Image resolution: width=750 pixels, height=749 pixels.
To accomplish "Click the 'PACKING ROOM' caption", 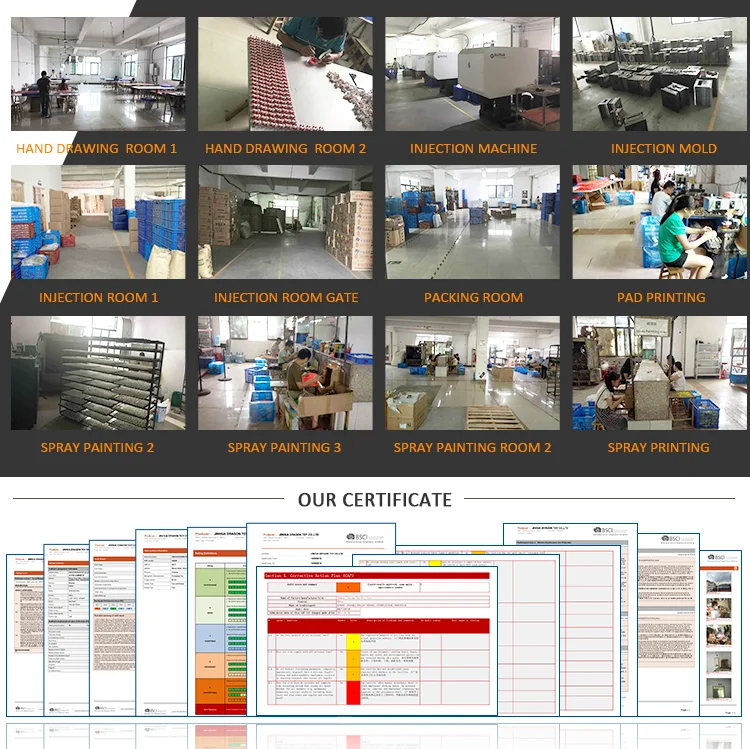I will pos(474,297).
